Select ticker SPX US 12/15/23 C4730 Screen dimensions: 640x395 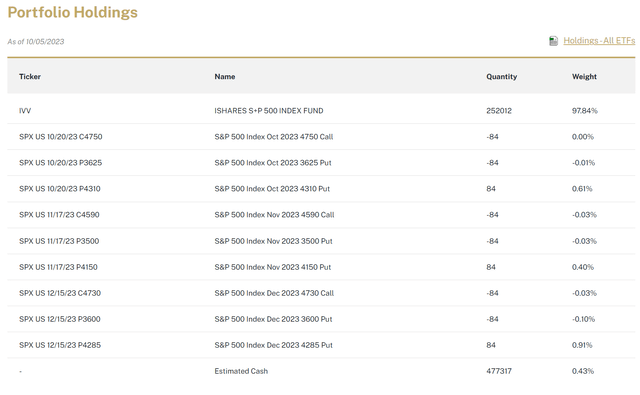click(60, 293)
